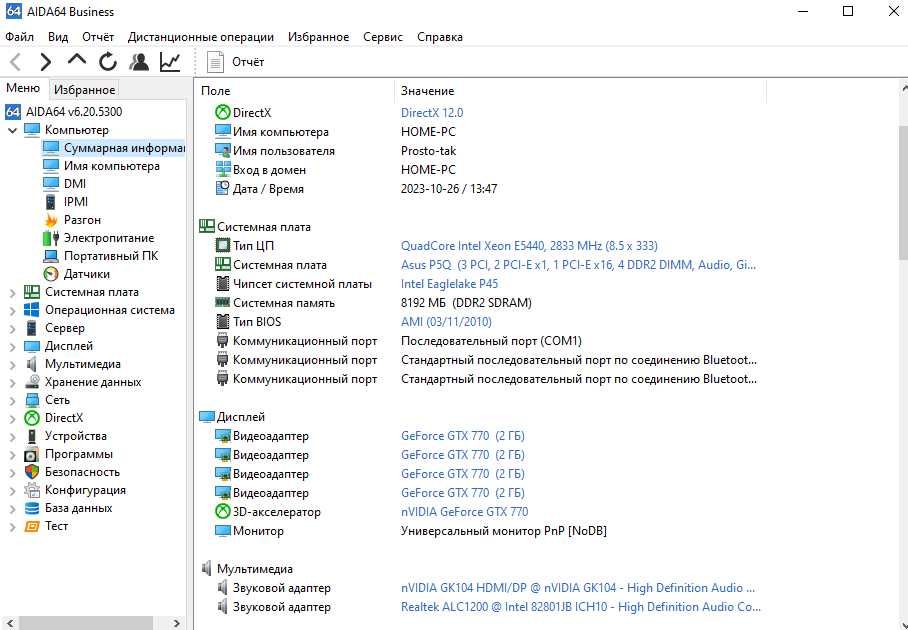Image resolution: width=908 pixels, height=630 pixels.
Task: Refresh the page with circular arrow icon
Action: pos(108,61)
